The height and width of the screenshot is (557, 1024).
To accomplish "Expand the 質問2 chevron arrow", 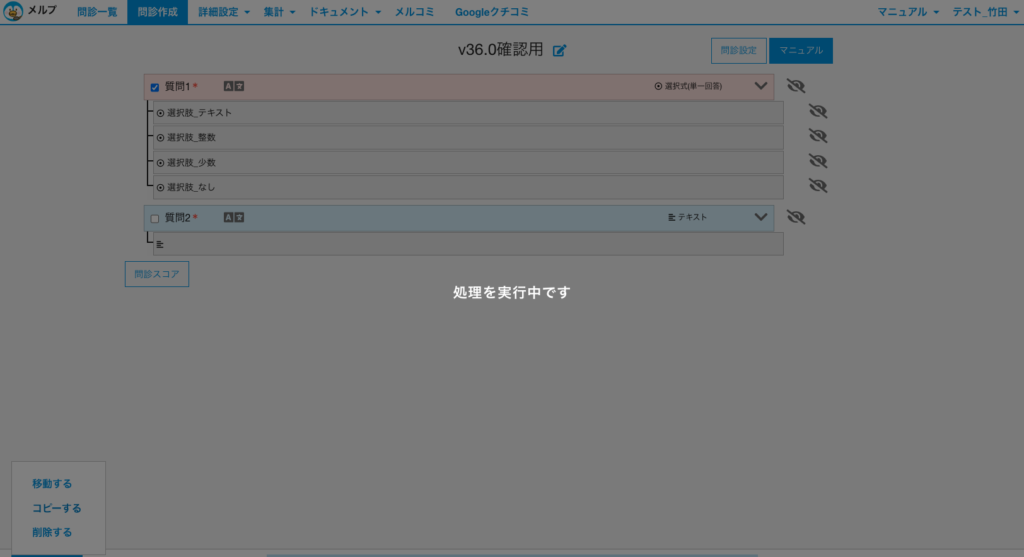I will click(x=760, y=217).
